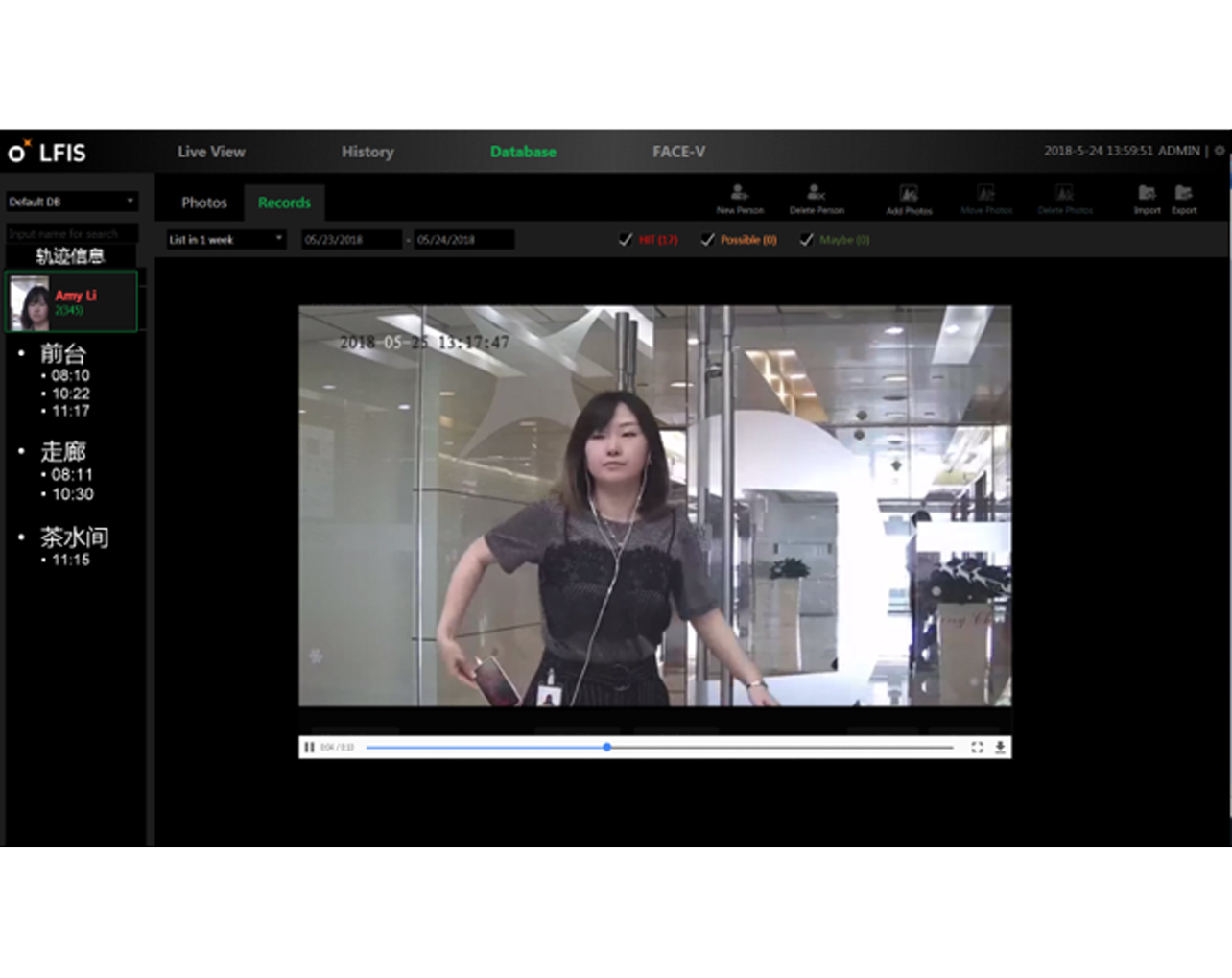Enter fullscreen mode for the video
Image resolution: width=1232 pixels, height=978 pixels.
pos(977,747)
